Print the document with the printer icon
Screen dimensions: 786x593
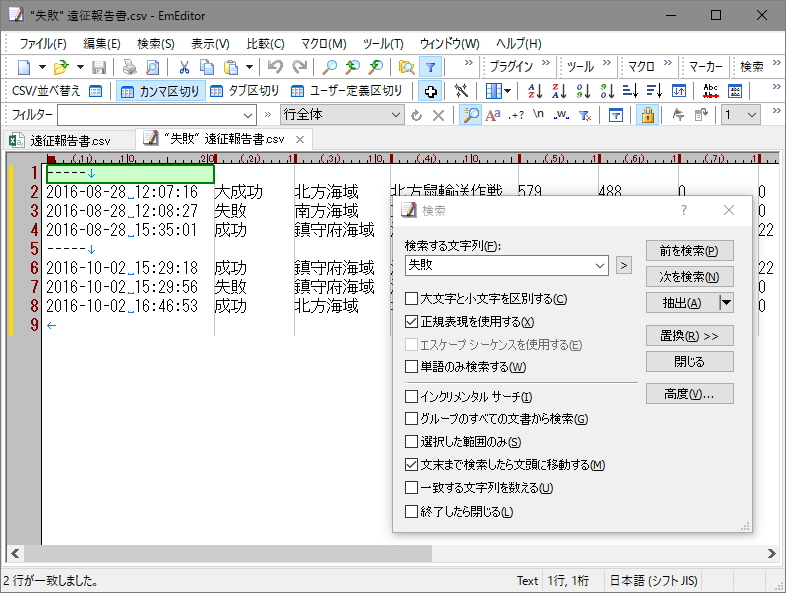pyautogui.click(x=129, y=67)
